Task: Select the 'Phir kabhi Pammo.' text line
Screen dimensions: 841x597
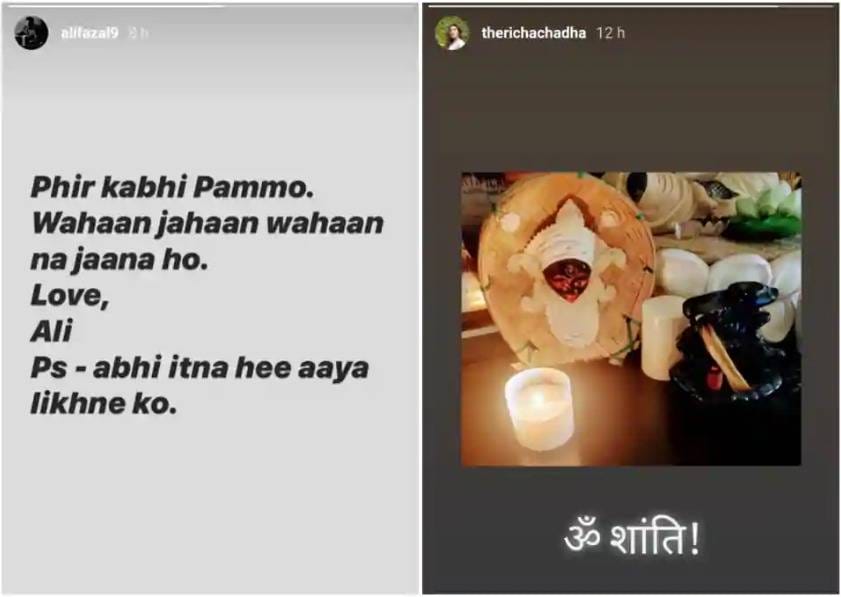Action: (x=172, y=187)
